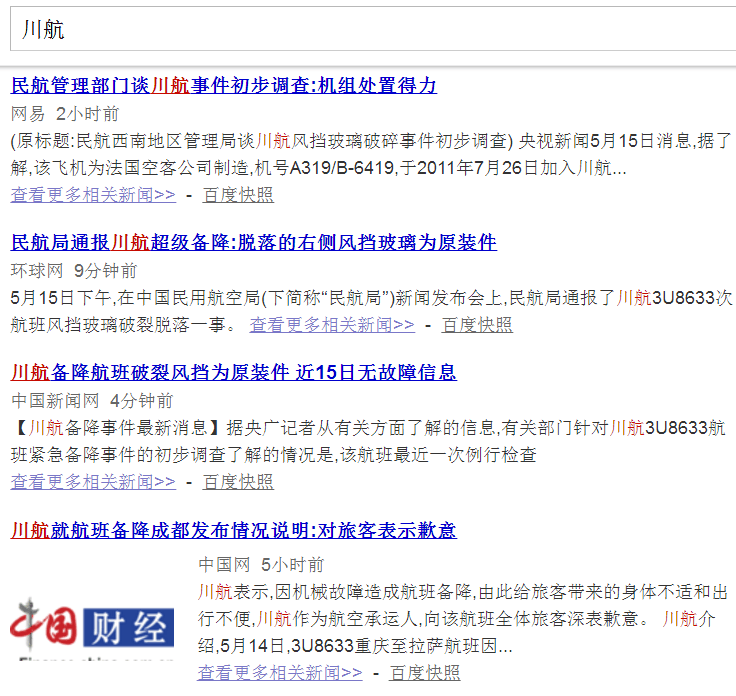736x696 pixels.
Task: Open headline 民航管理部门谈川航事件初步调查
Action: 223,85
